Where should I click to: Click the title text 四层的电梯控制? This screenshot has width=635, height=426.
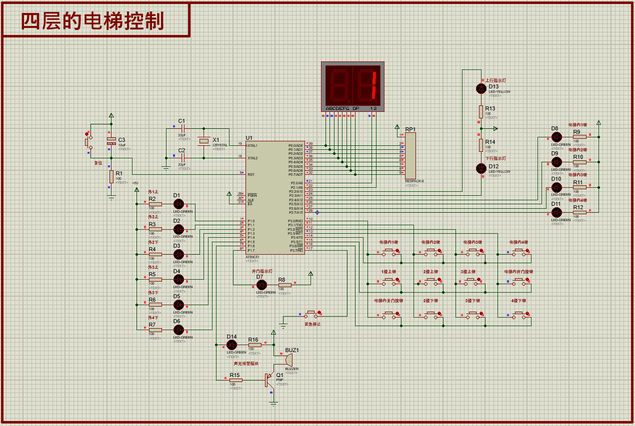92,21
